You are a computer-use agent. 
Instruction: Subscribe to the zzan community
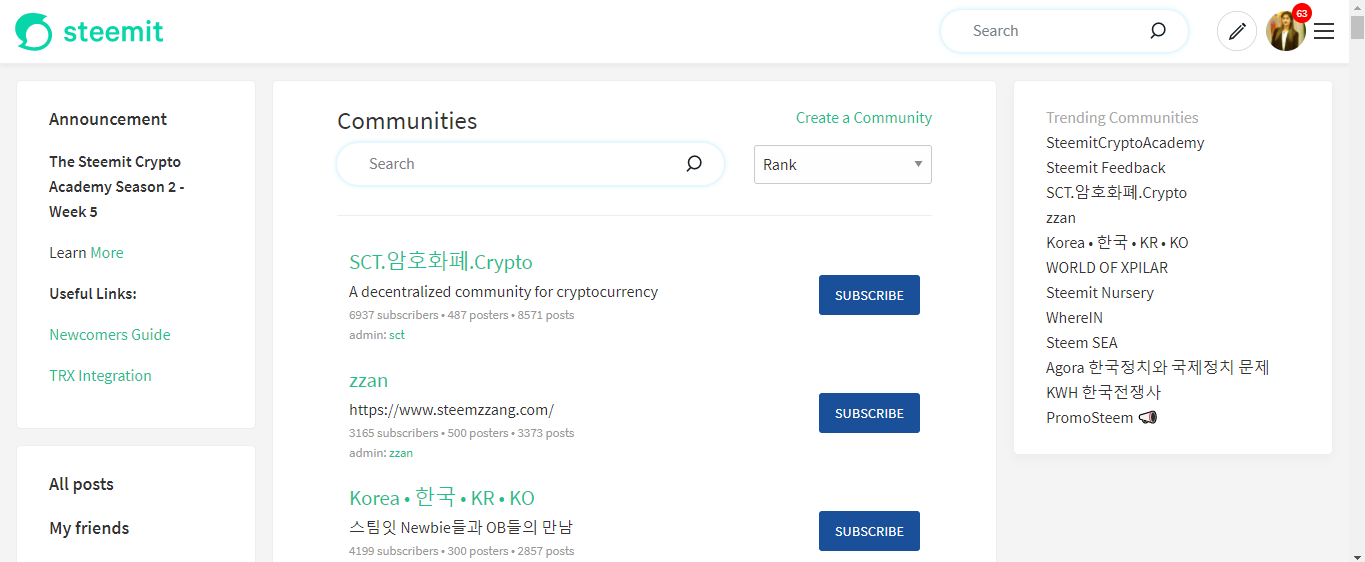(x=869, y=413)
